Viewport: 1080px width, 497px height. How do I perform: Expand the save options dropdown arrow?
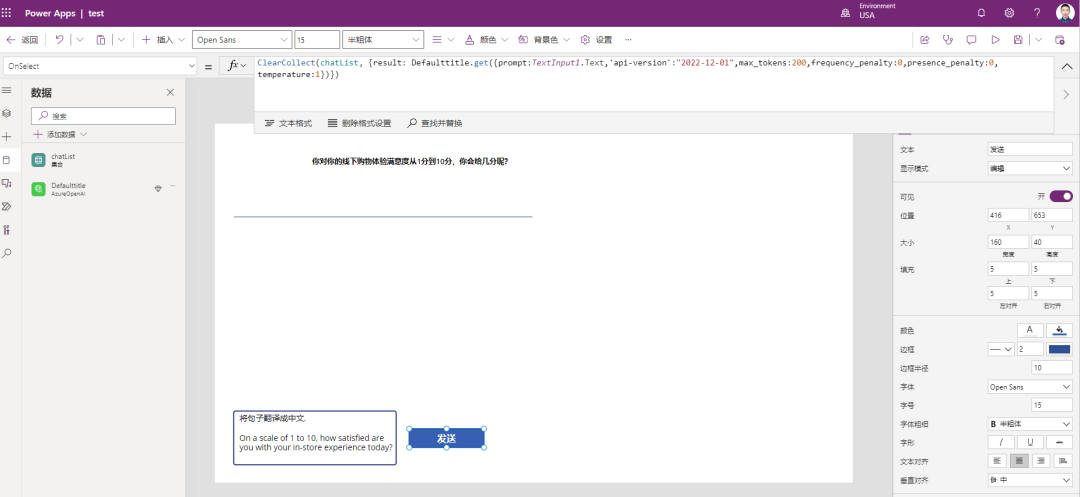1039,40
